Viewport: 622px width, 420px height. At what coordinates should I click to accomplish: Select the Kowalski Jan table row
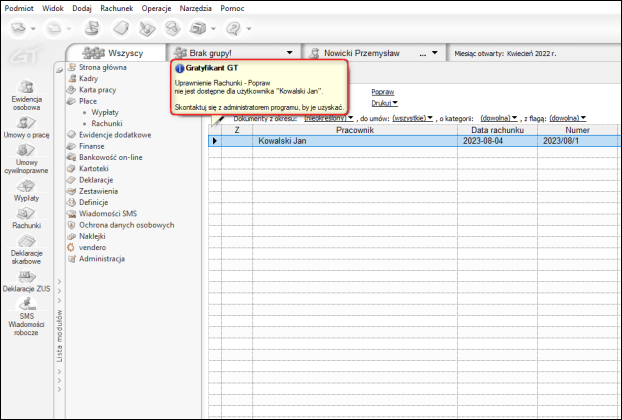(414, 141)
